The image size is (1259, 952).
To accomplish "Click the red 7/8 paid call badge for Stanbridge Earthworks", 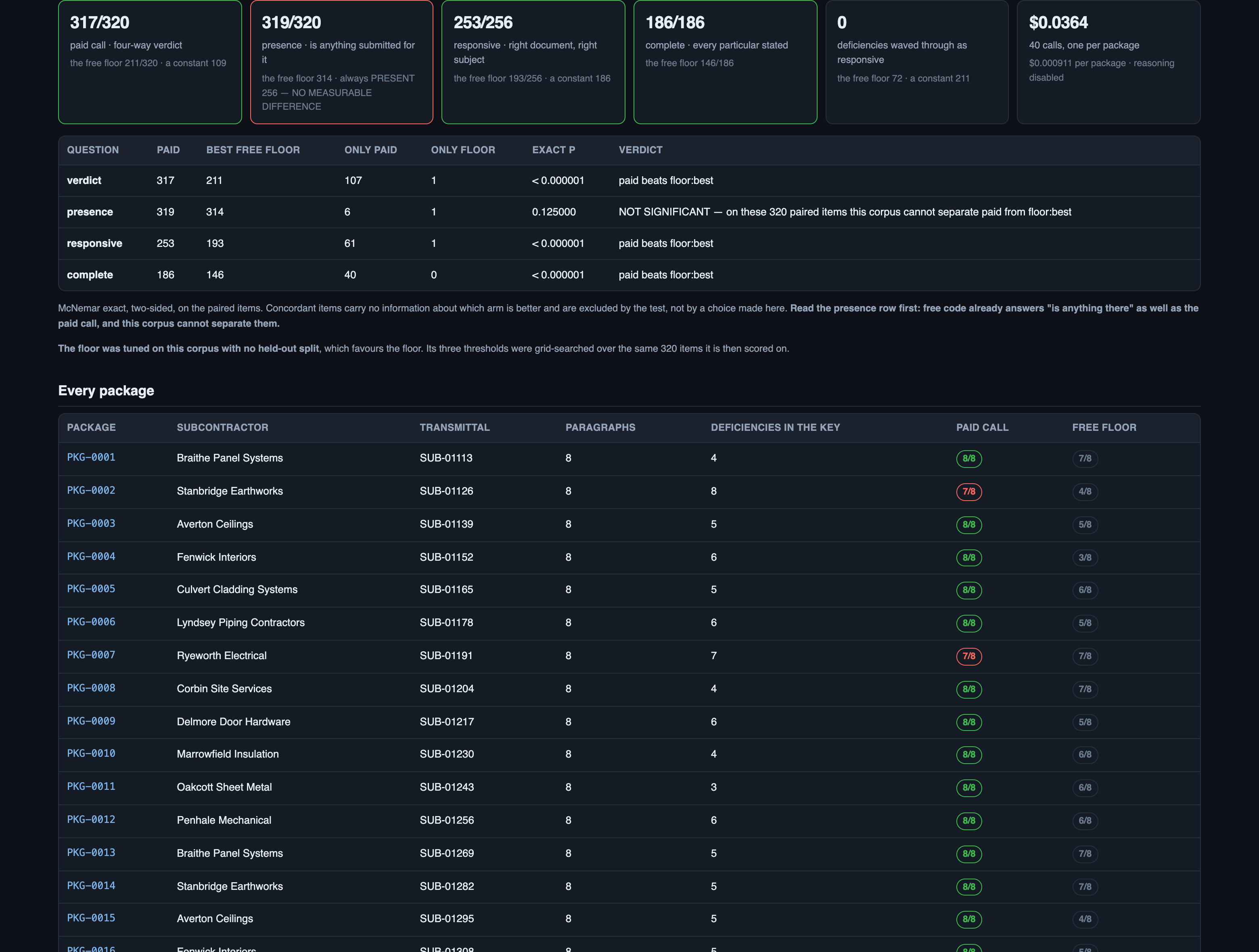I will [969, 491].
